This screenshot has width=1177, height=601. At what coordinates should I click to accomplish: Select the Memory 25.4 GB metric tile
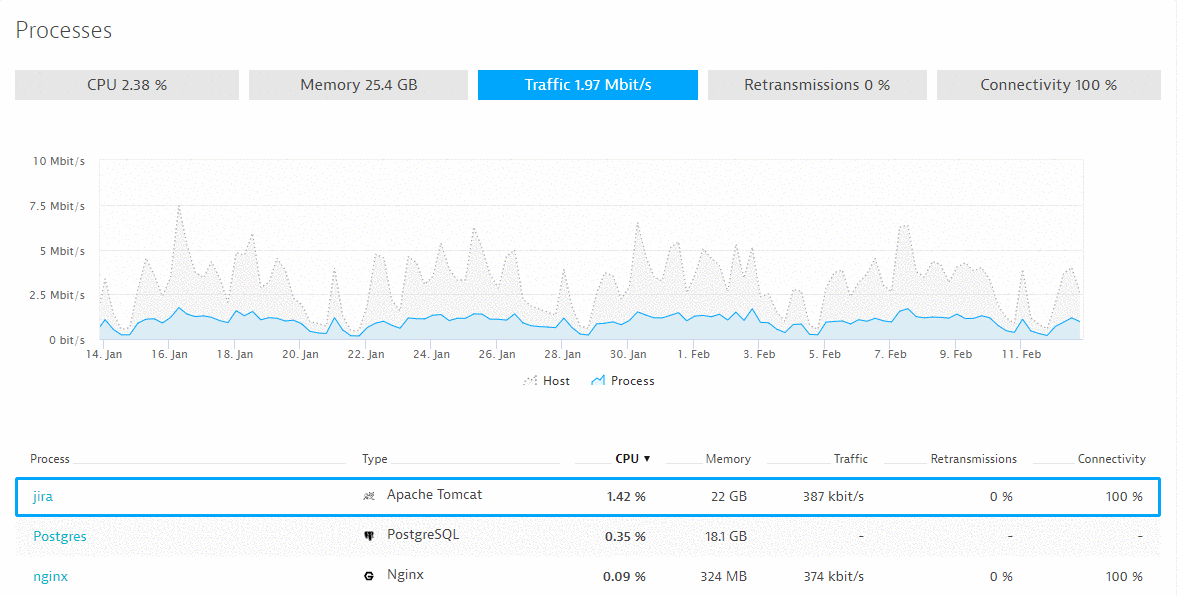357,85
